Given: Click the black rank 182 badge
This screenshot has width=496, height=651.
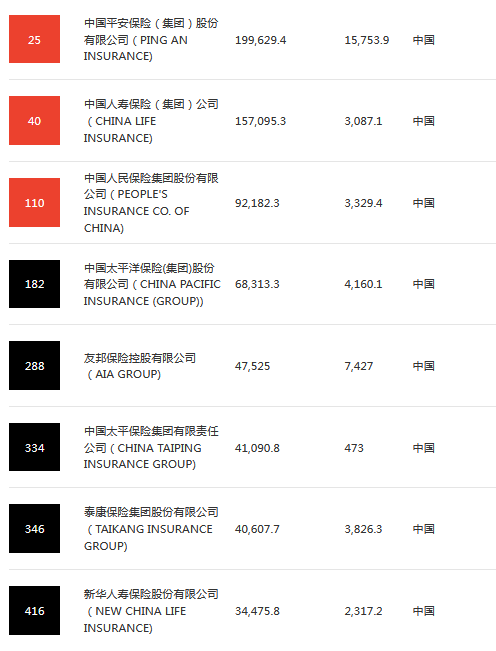Looking at the screenshot, I should pyautogui.click(x=34, y=284).
